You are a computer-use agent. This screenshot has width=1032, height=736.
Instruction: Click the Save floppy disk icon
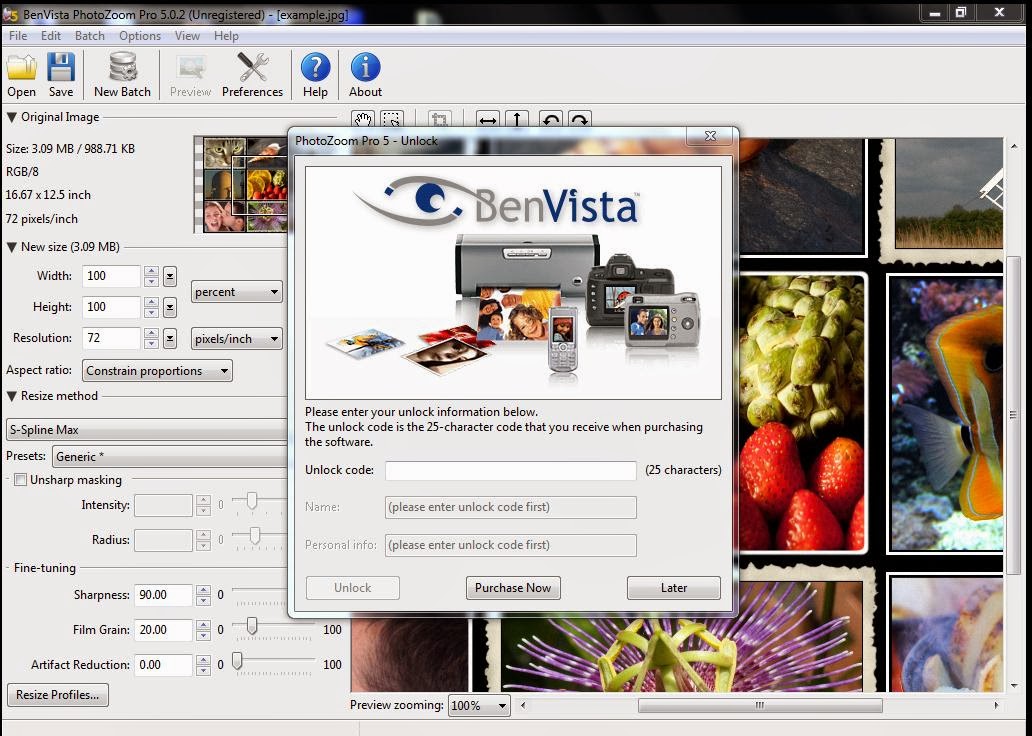click(61, 75)
